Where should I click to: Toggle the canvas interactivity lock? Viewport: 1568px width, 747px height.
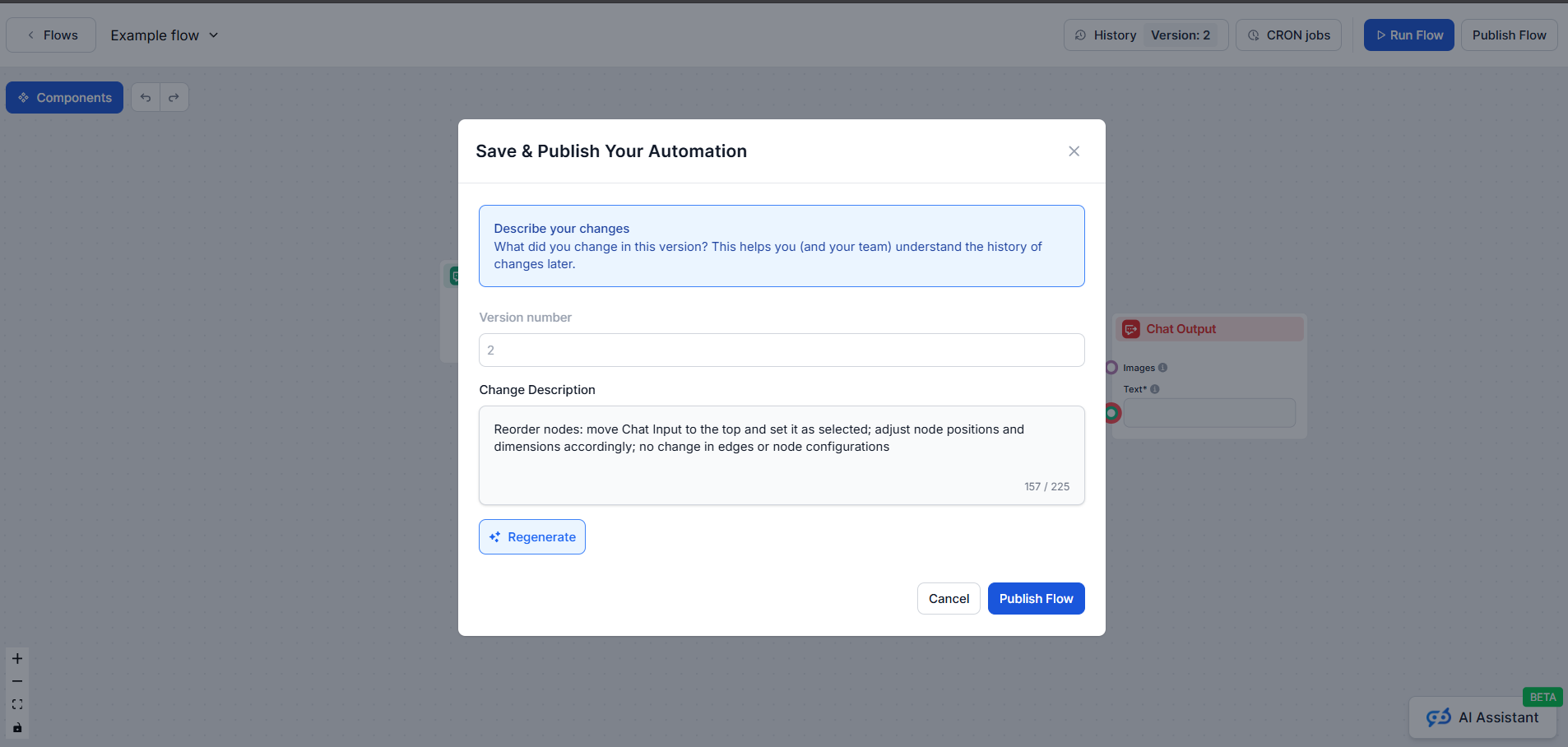click(16, 727)
